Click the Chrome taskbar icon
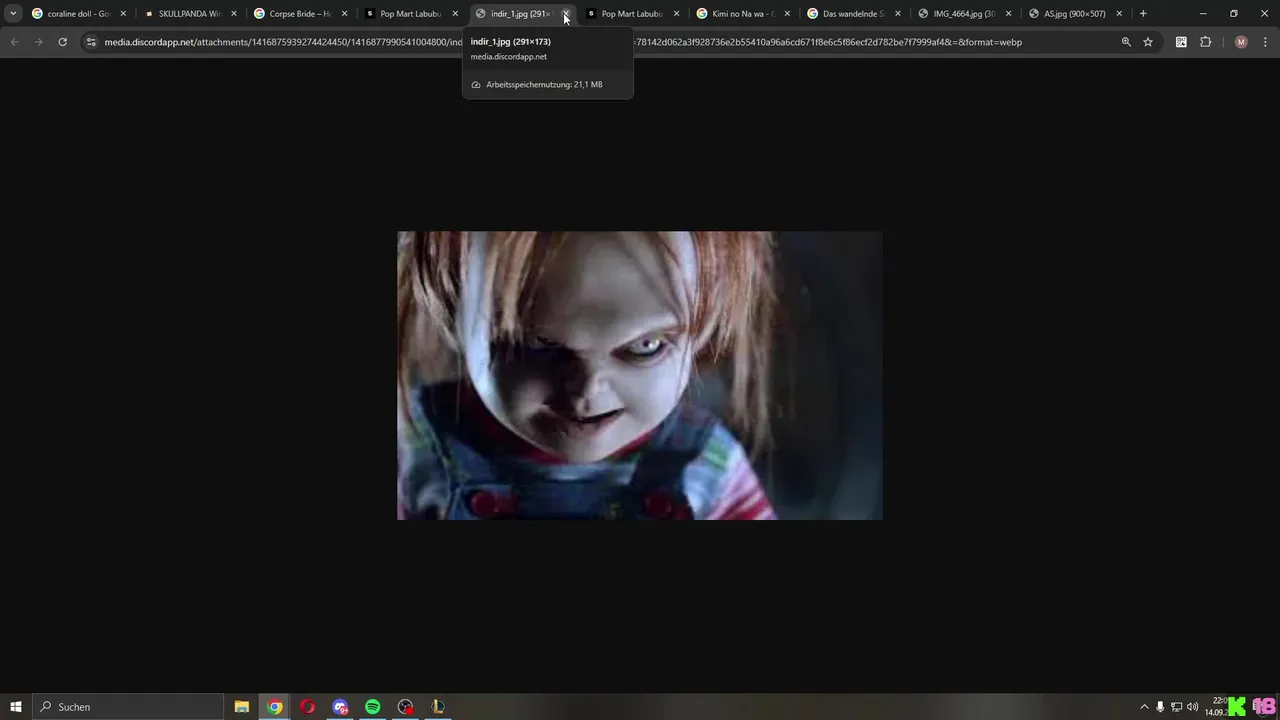The image size is (1280, 720). pos(275,707)
